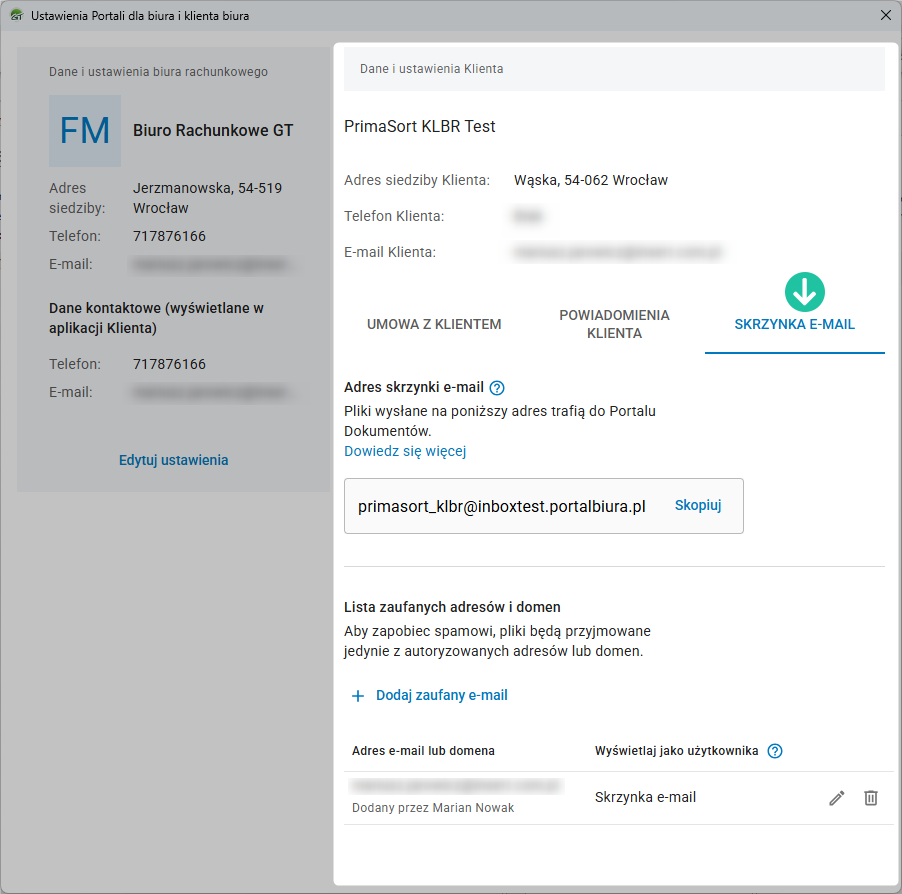Viewport: 902px width, 894px height.
Task: Click help icon next to Wyświetlaj jako użytkownika
Action: click(x=774, y=751)
